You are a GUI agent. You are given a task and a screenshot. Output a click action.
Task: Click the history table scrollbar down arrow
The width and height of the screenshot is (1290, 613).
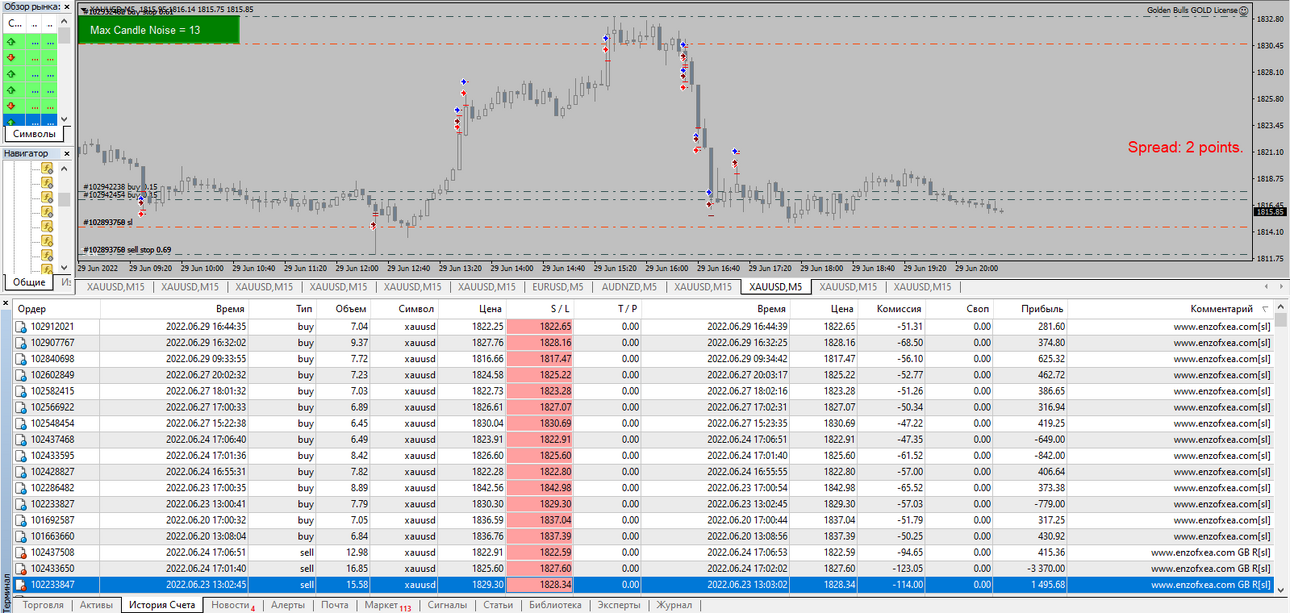[1282, 589]
